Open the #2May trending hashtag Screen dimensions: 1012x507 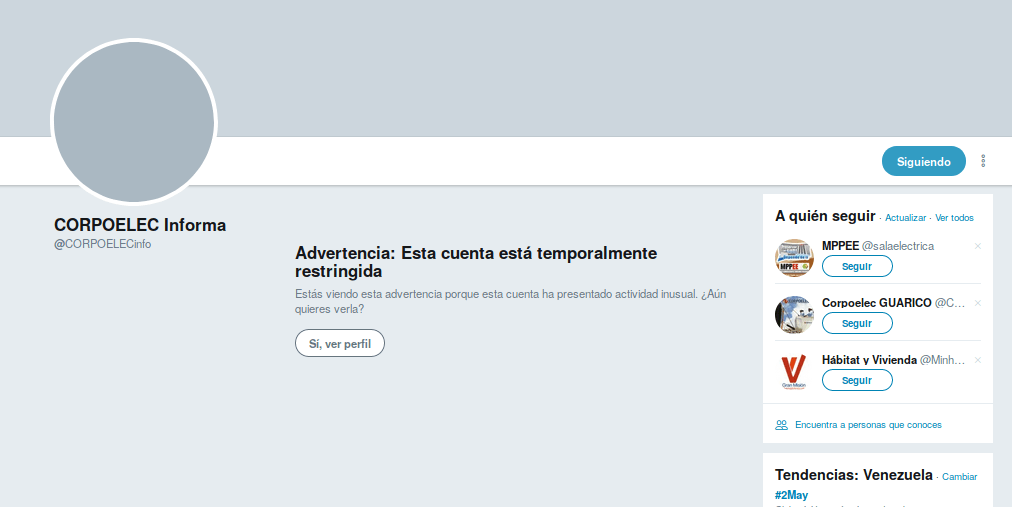pos(791,495)
